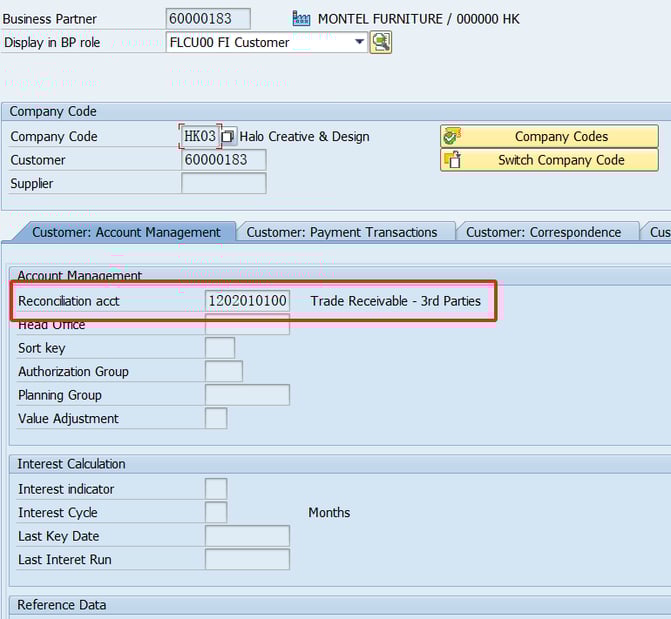Focus the Head Office input field
671x619 pixels.
pos(247,325)
